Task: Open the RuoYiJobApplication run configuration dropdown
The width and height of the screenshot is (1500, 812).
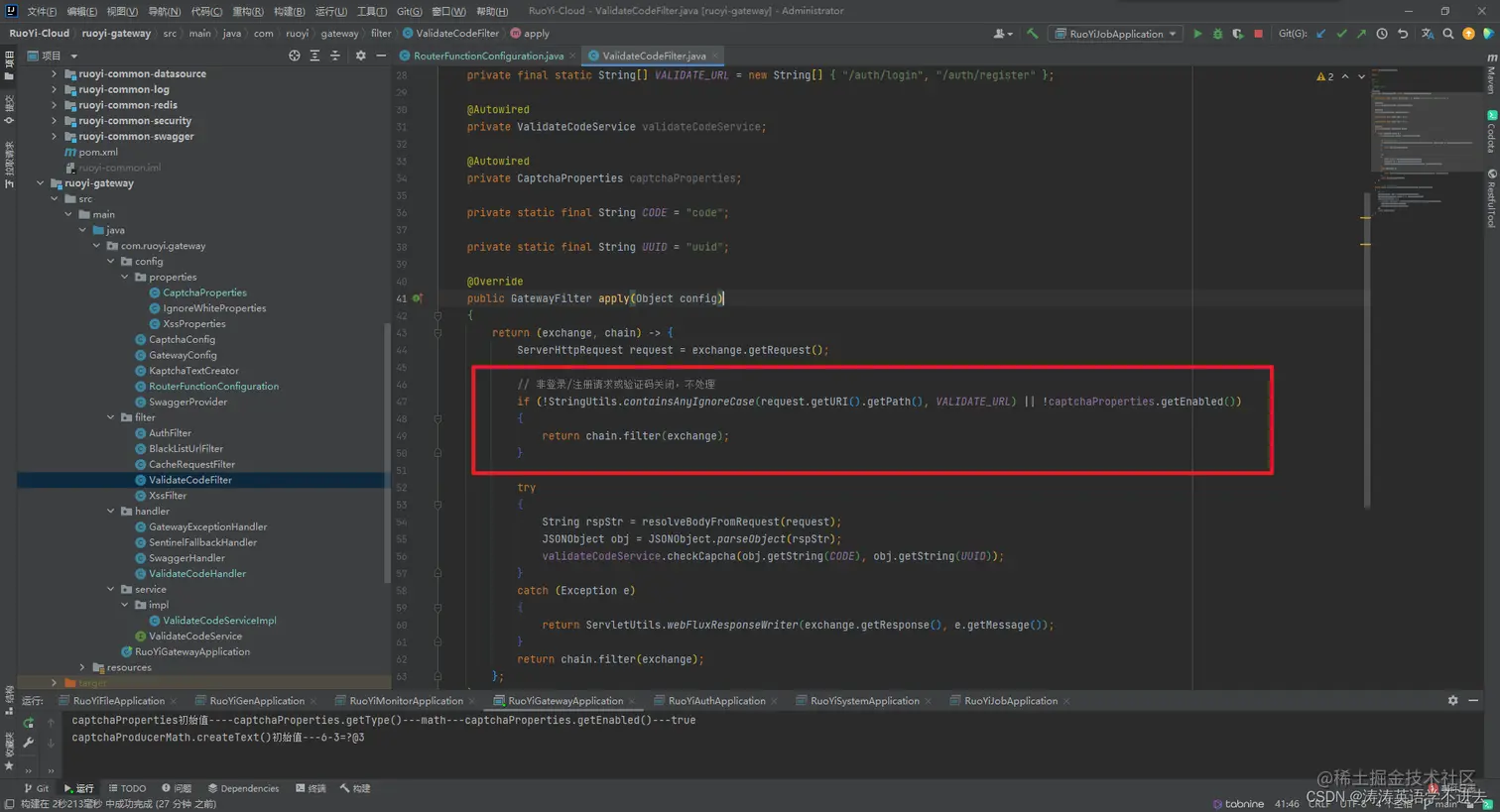Action: tap(1116, 34)
